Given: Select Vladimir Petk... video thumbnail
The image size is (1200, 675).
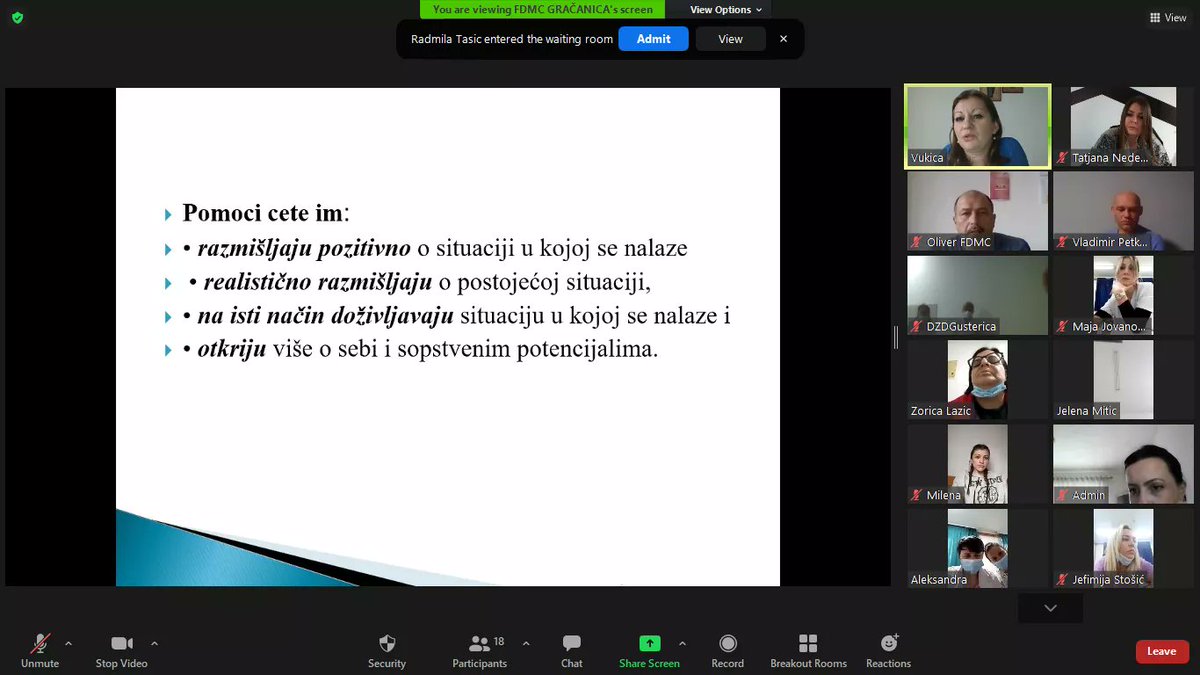Looking at the screenshot, I should point(1123,210).
